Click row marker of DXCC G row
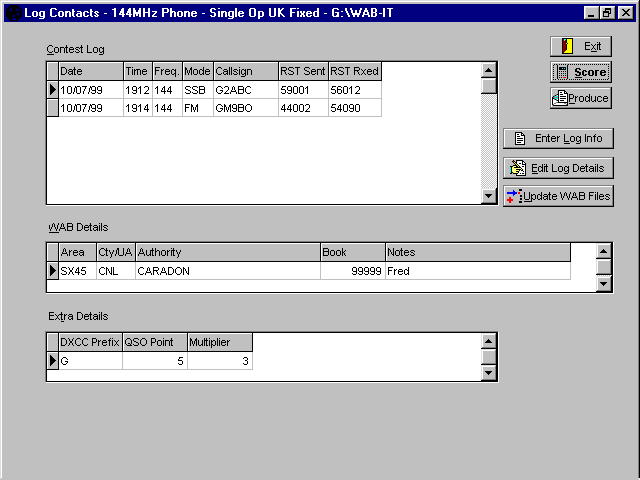Viewport: 640px width, 480px height. pyautogui.click(x=53, y=360)
